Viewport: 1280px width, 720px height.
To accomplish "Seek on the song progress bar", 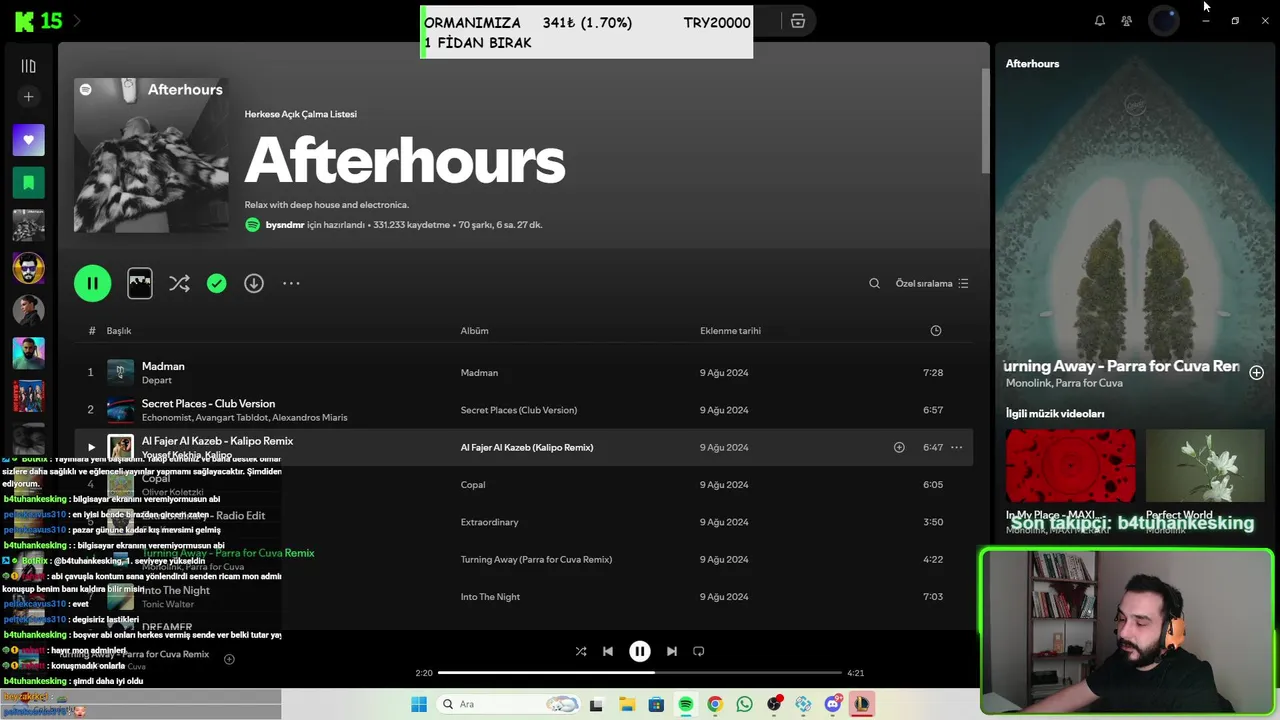I will 640,673.
